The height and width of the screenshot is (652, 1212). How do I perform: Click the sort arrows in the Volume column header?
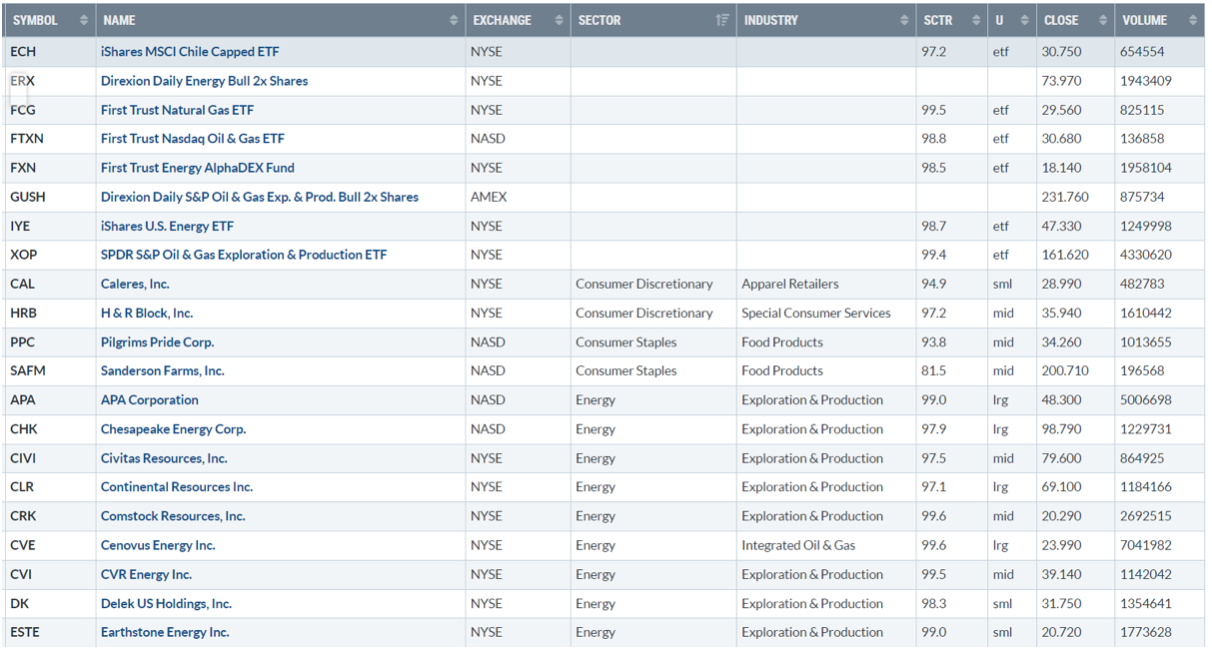1192,20
